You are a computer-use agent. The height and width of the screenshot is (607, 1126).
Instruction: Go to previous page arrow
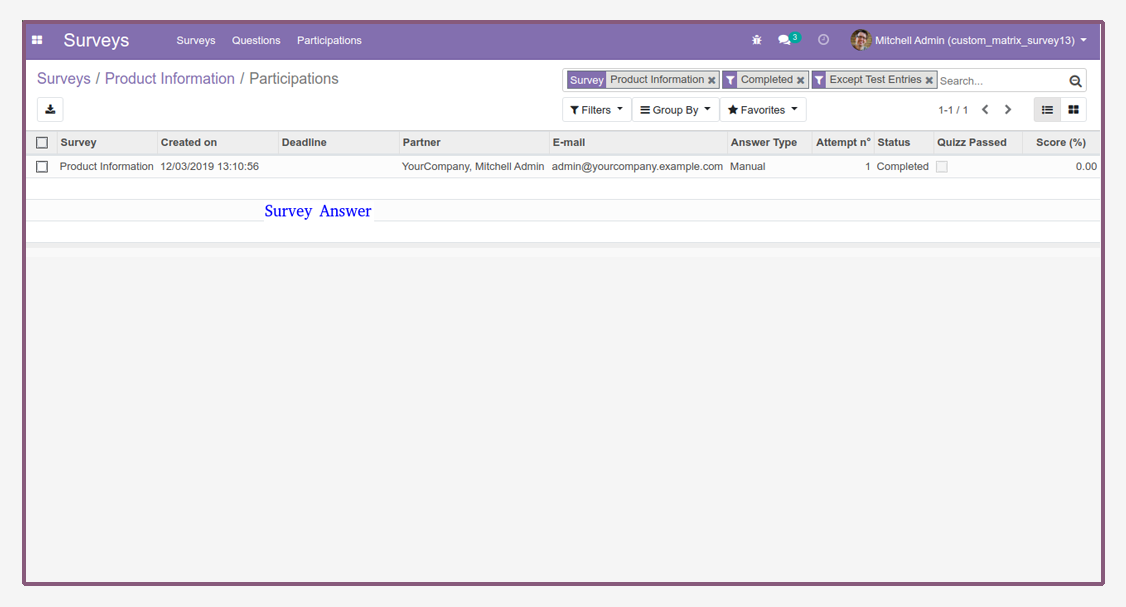[985, 110]
